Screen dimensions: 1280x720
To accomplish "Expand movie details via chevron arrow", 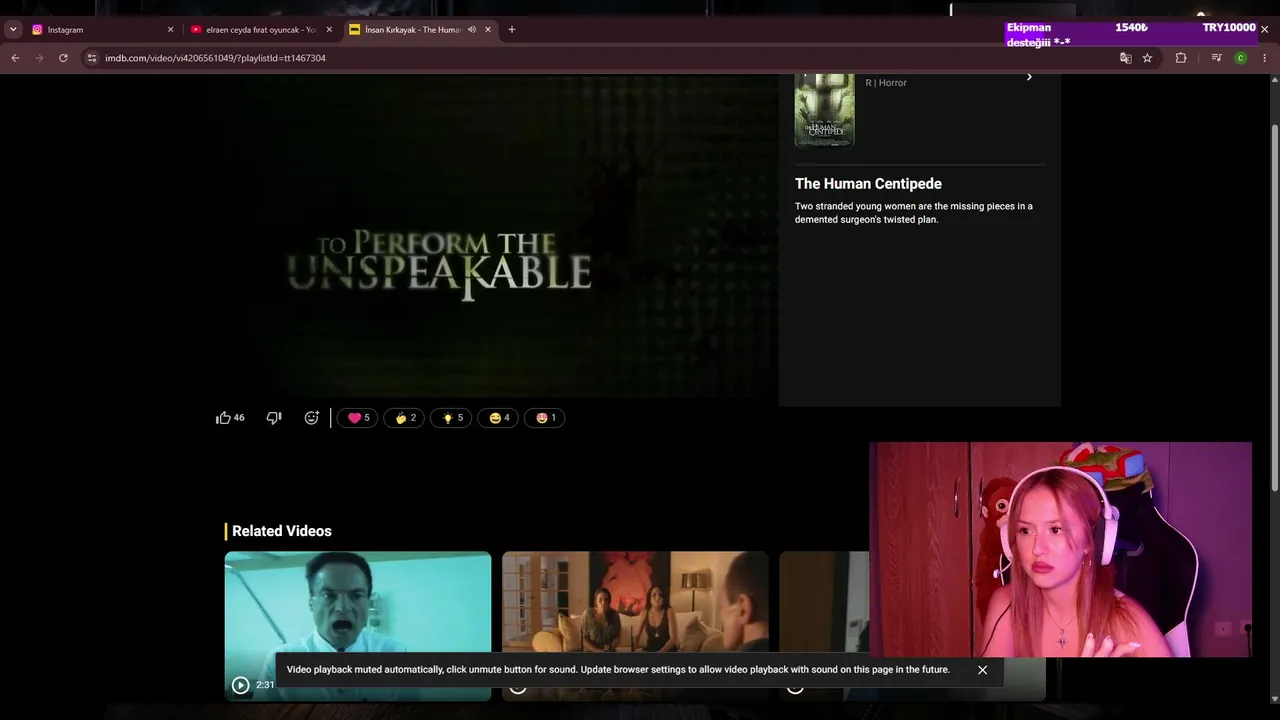I will [1029, 77].
